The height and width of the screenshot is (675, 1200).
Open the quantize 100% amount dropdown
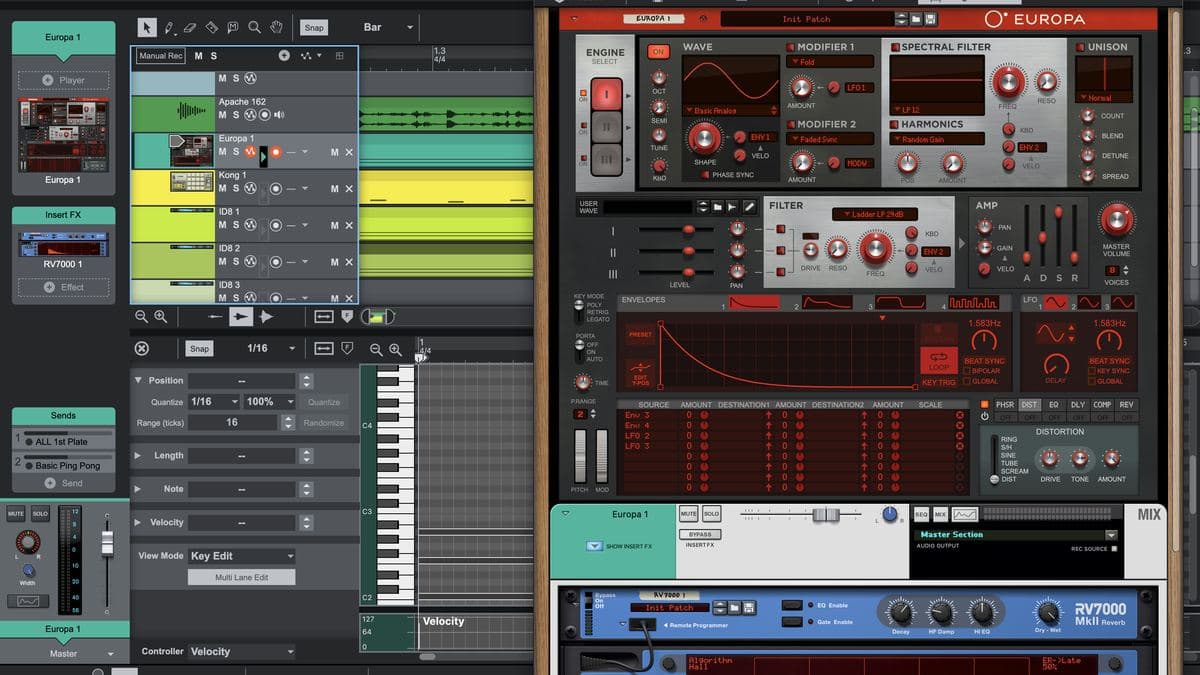click(x=269, y=401)
